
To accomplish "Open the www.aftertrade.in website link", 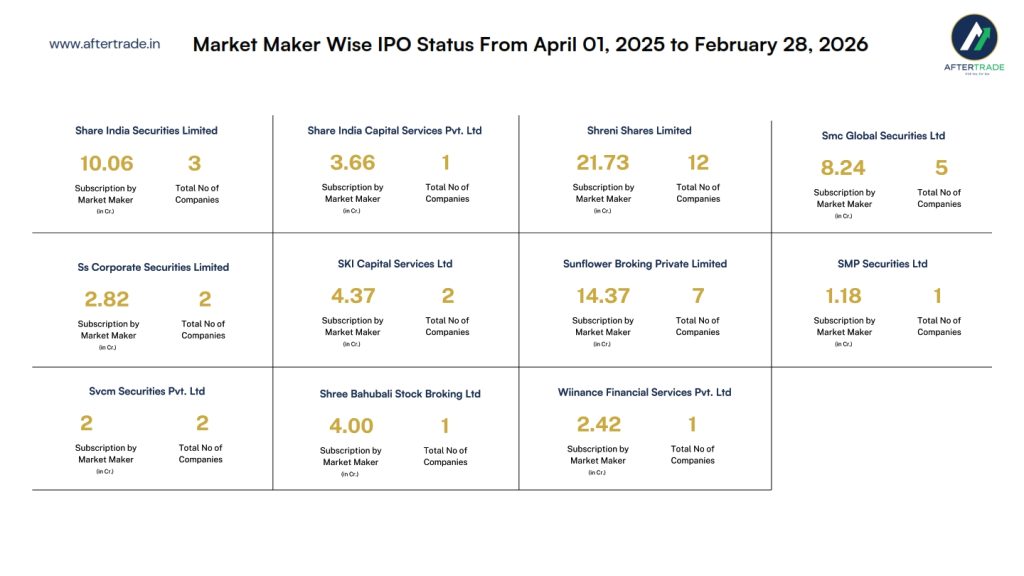I will click(x=105, y=44).
